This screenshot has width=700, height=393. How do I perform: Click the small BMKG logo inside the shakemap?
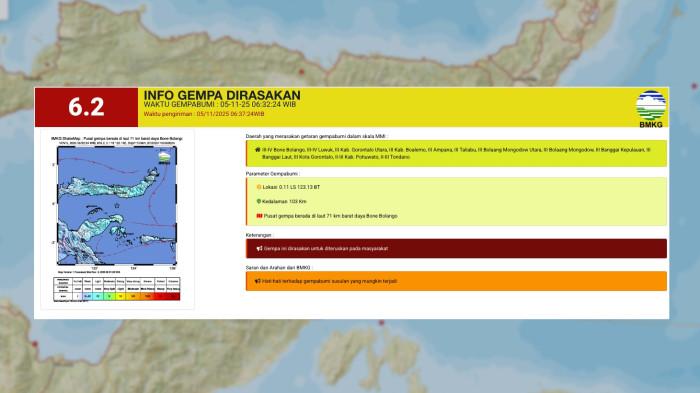[164, 158]
